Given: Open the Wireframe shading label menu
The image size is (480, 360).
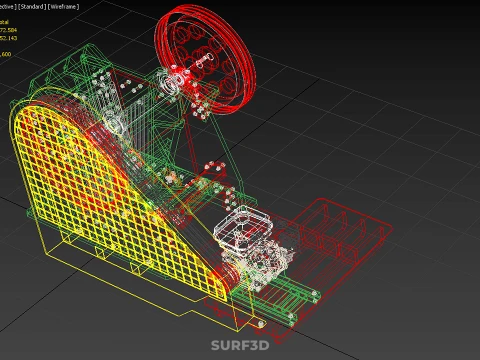Looking at the screenshot, I should [64, 7].
